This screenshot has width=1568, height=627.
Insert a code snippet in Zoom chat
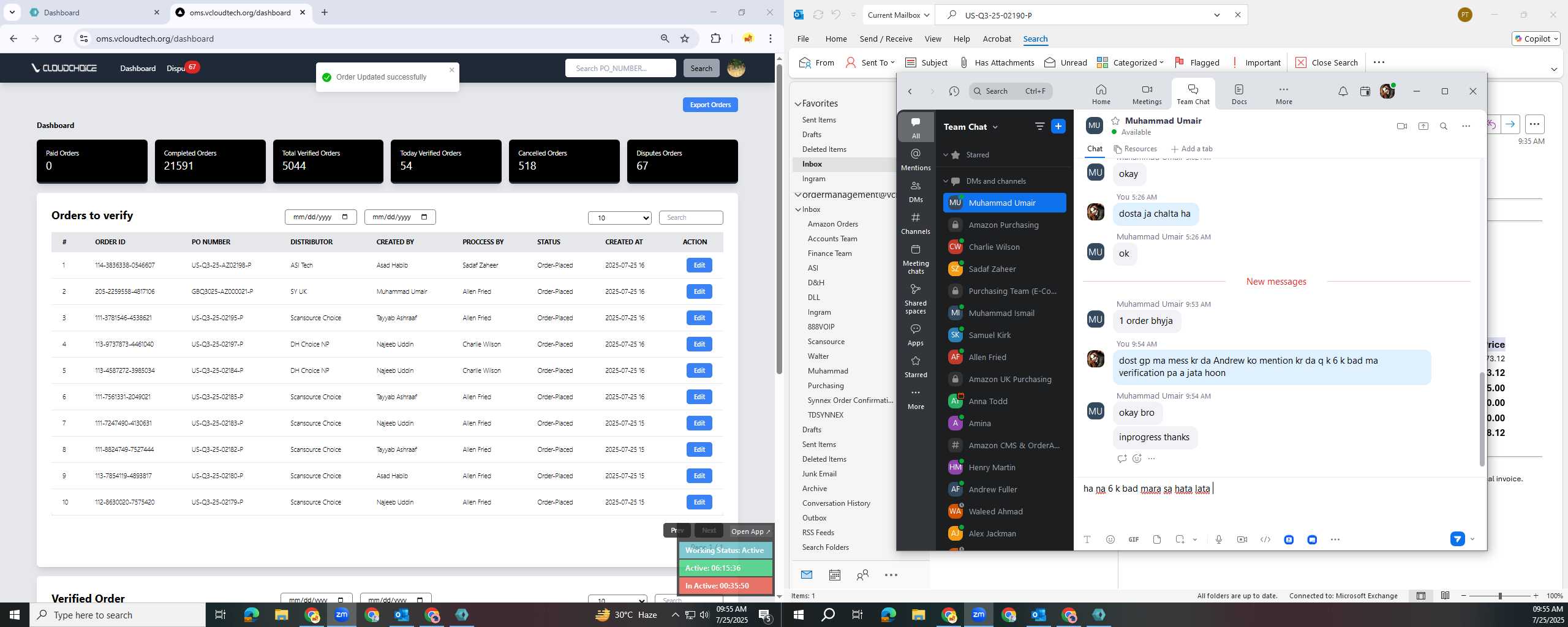point(1265,539)
